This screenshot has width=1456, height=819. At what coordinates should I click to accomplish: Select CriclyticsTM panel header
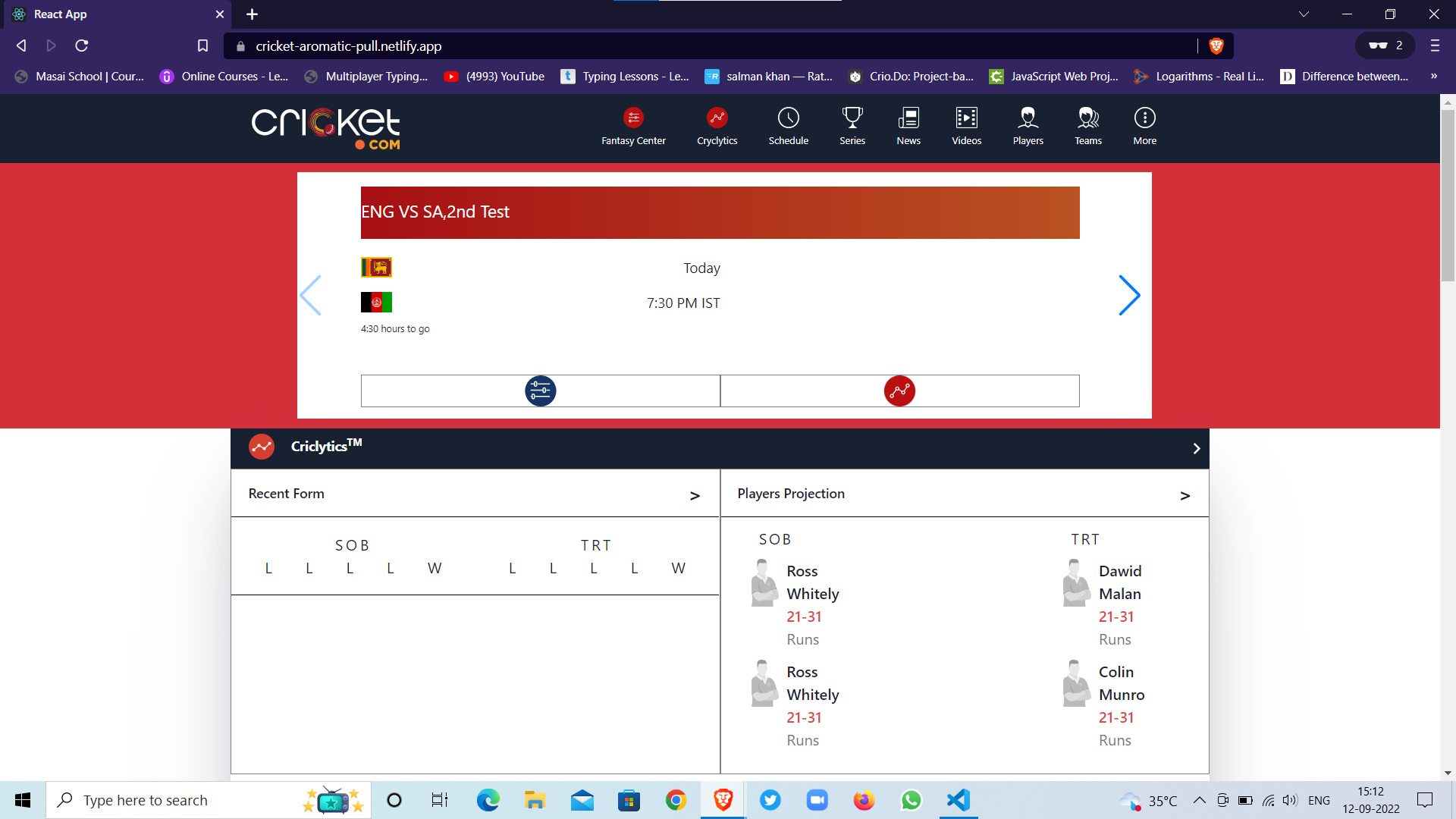pyautogui.click(x=720, y=448)
